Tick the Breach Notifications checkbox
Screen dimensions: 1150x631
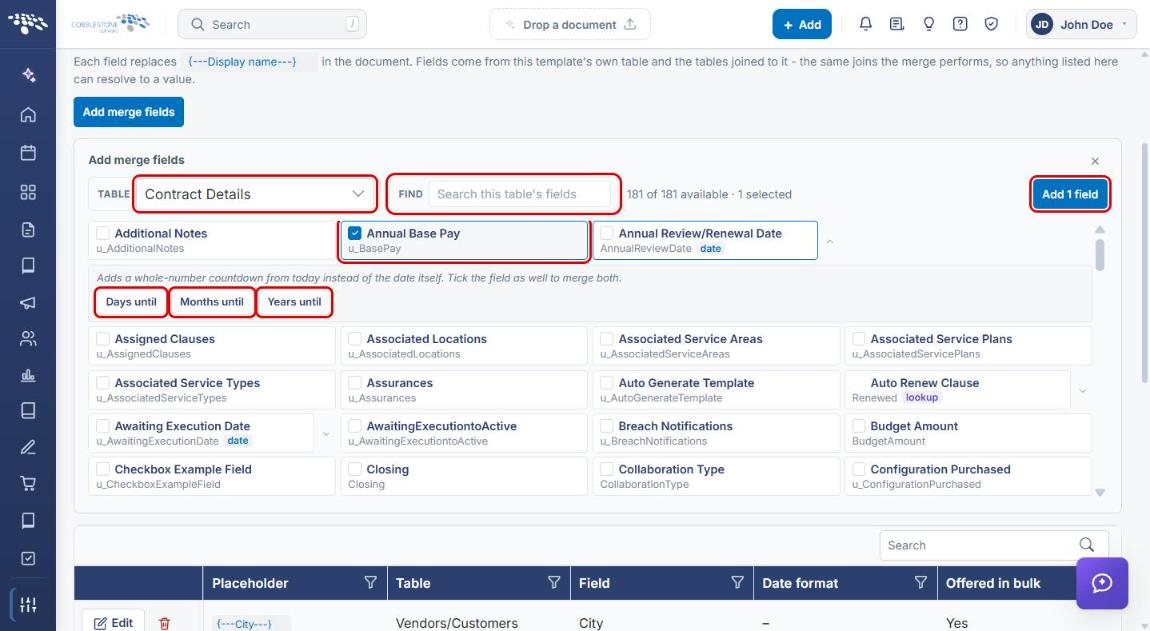(607, 426)
